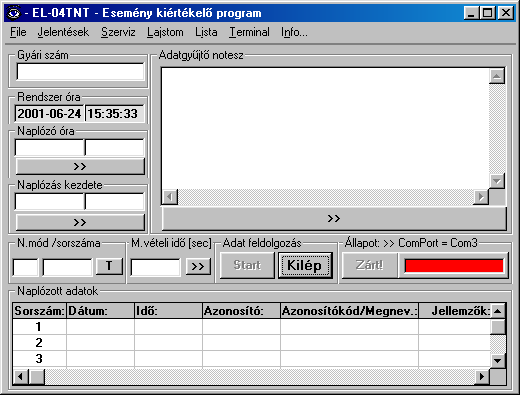520x395 pixels.
Task: Click the notesz scroll left arrow
Action: tap(170, 197)
